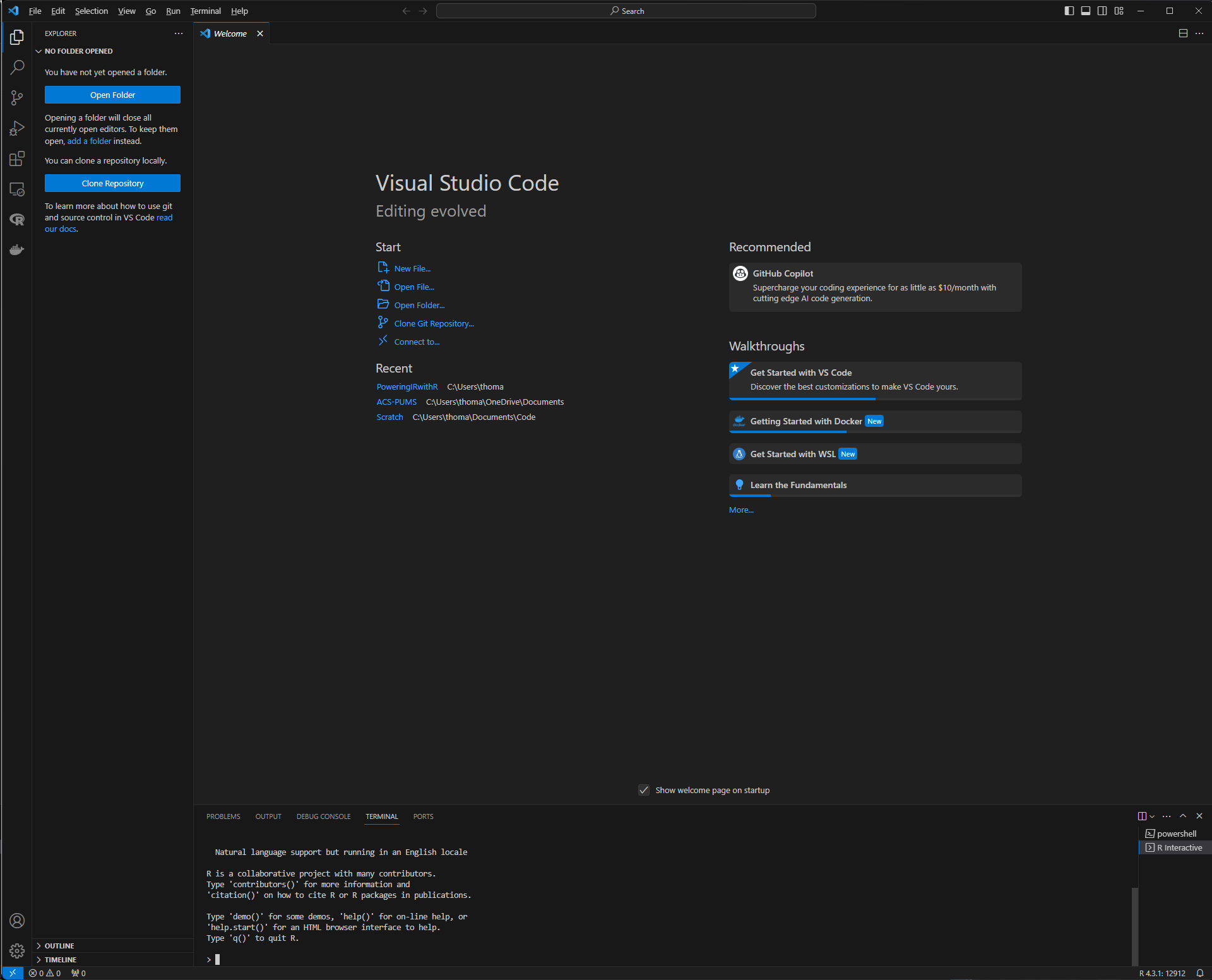The width and height of the screenshot is (1212, 980).
Task: Switch to the Debug Console tab
Action: 323,816
